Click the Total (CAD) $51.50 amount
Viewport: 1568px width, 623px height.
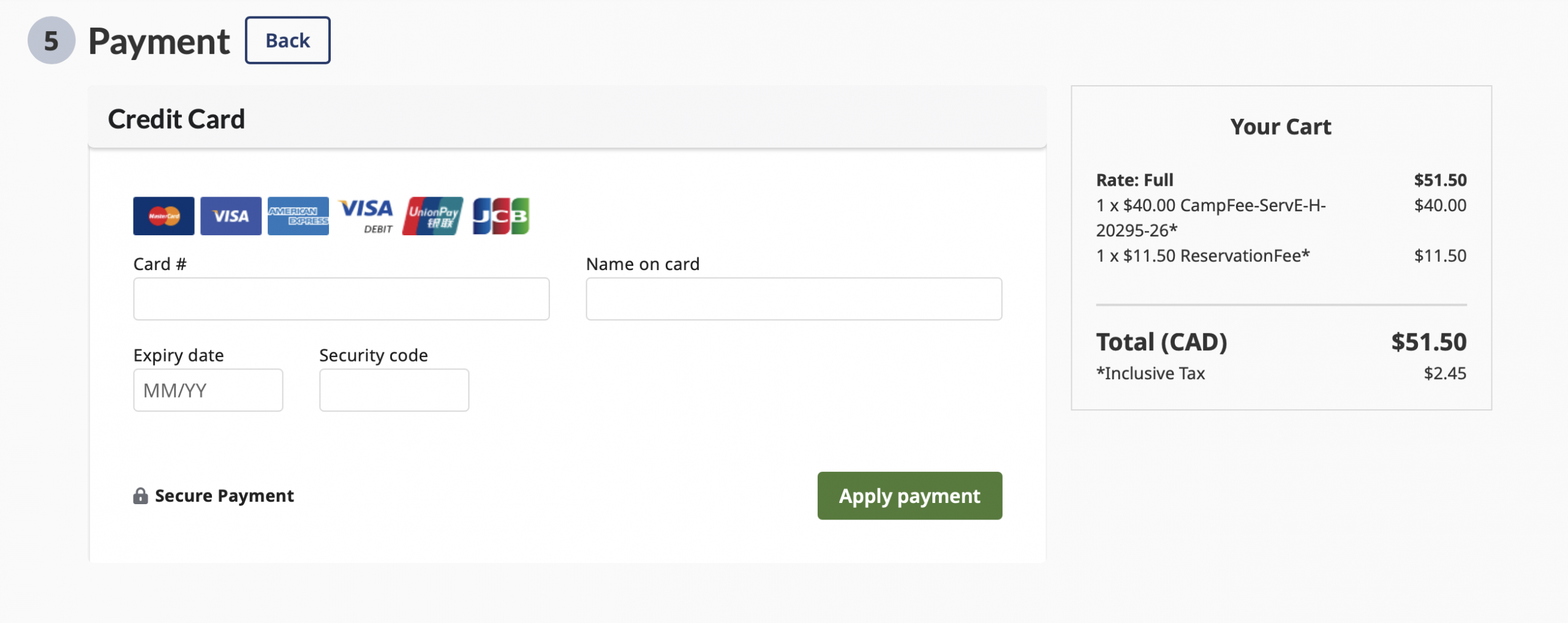click(x=1428, y=342)
